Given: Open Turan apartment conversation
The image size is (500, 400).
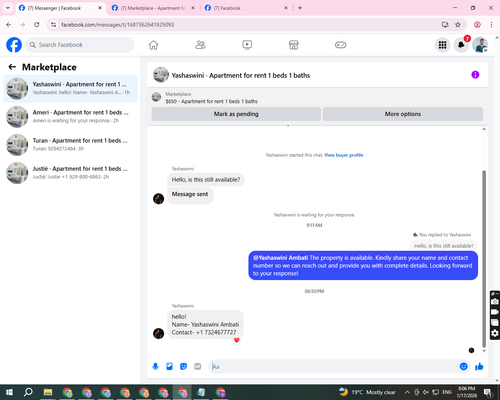Looking at the screenshot, I should [70, 144].
